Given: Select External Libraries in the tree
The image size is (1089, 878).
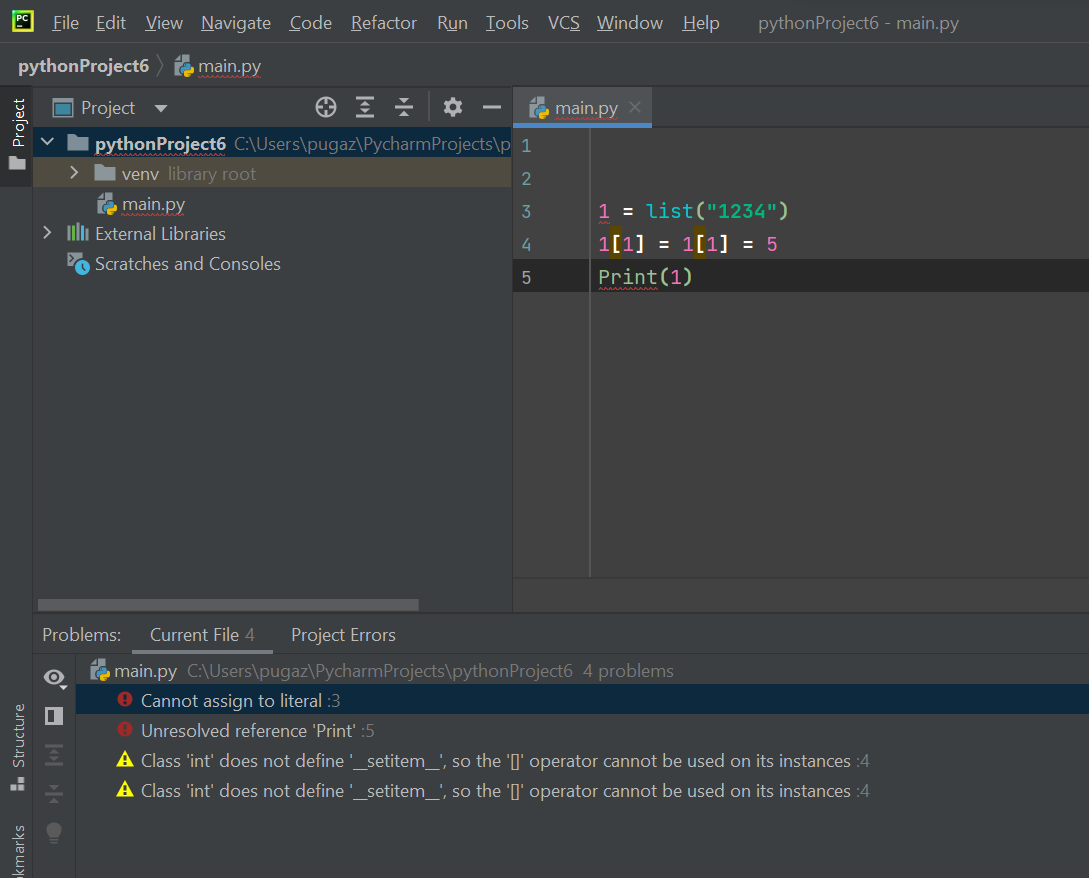Looking at the screenshot, I should click(x=160, y=234).
